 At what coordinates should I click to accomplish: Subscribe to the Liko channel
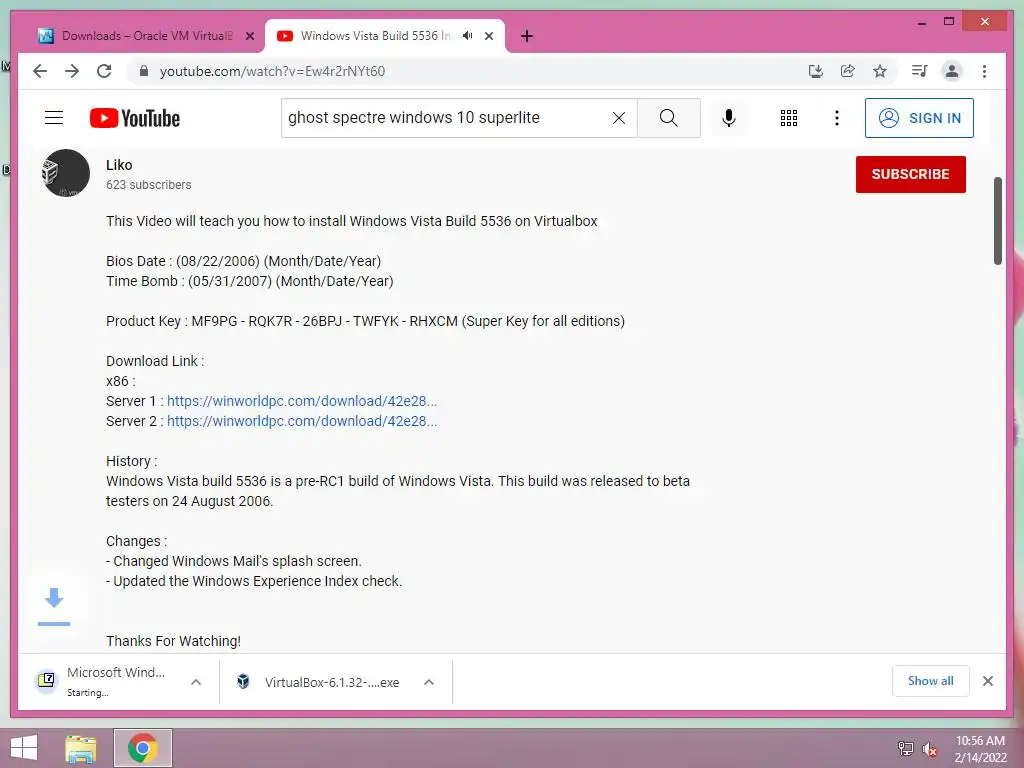(x=910, y=174)
